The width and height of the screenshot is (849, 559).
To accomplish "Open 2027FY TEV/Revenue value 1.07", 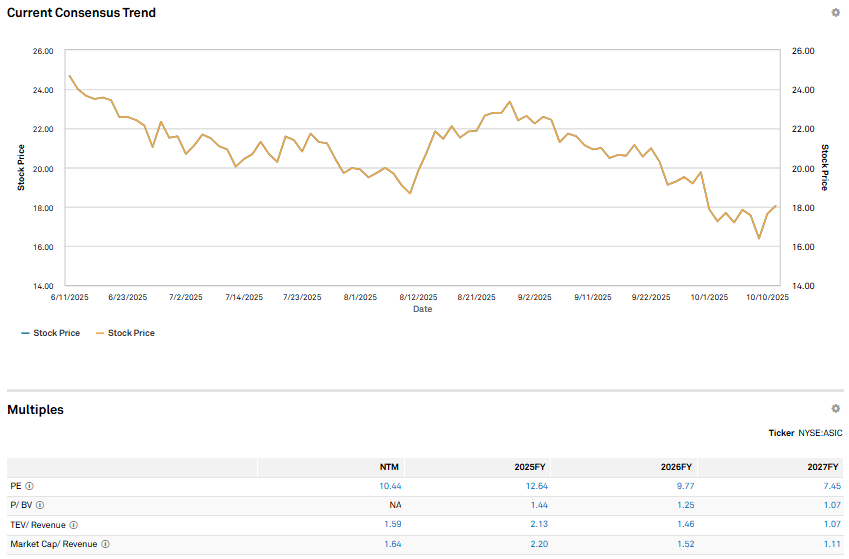I will pos(832,524).
